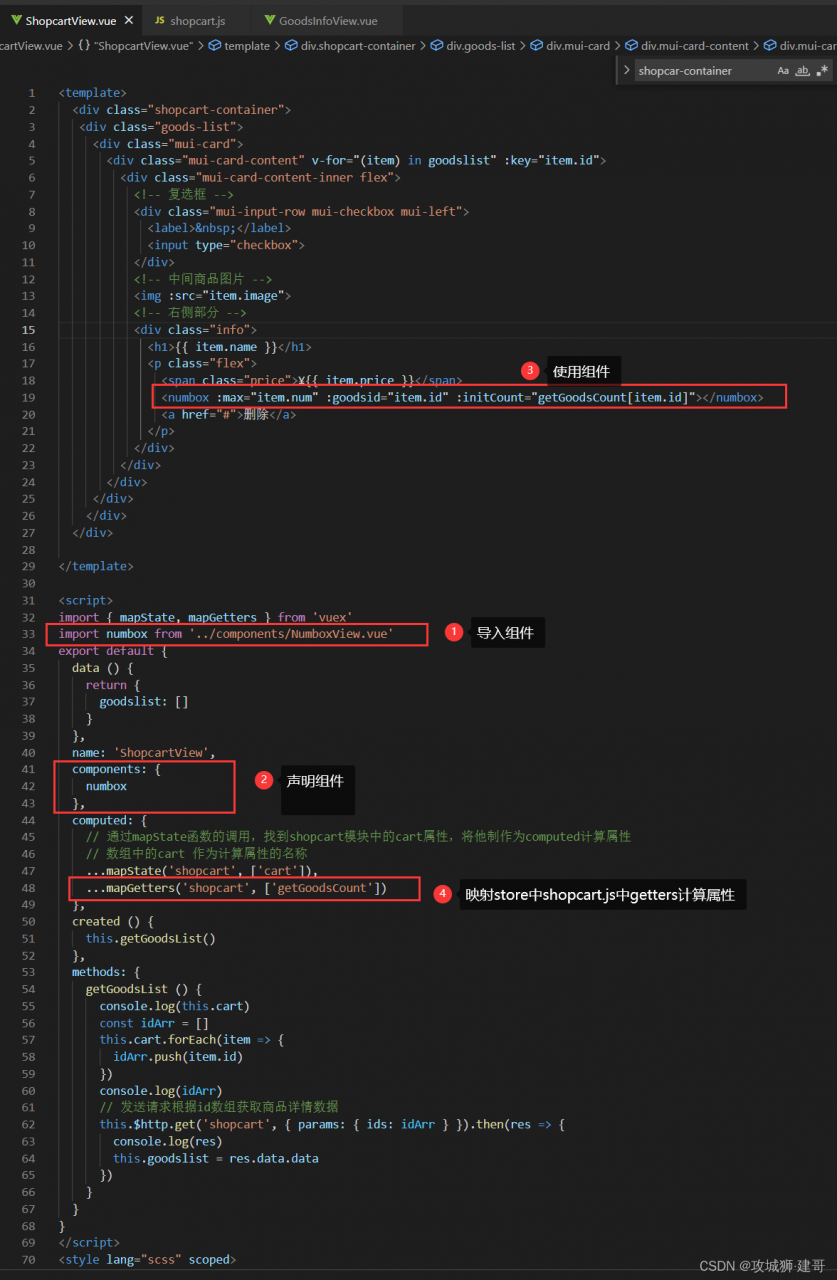The height and width of the screenshot is (1280, 837).
Task: Click line number 1 in the gutter
Action: pos(33,93)
